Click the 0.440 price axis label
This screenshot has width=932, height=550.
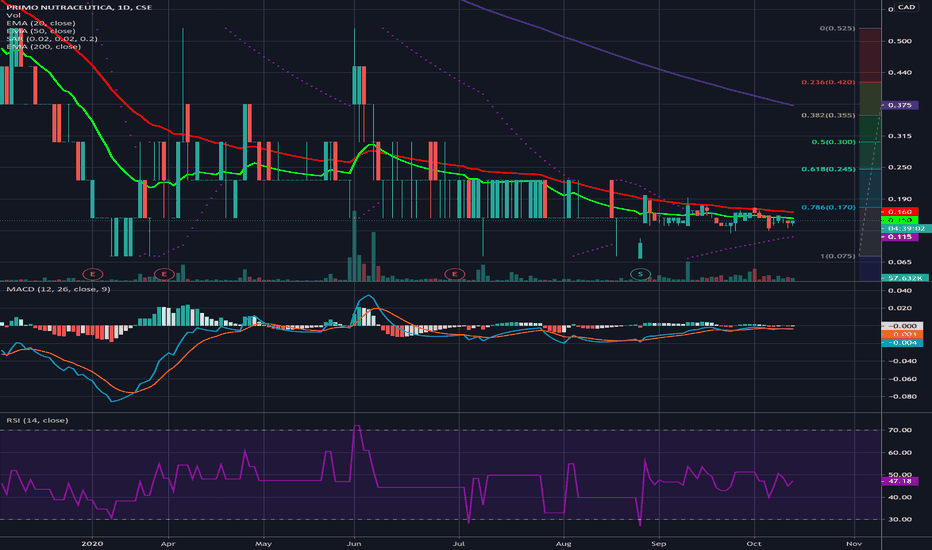(x=899, y=73)
